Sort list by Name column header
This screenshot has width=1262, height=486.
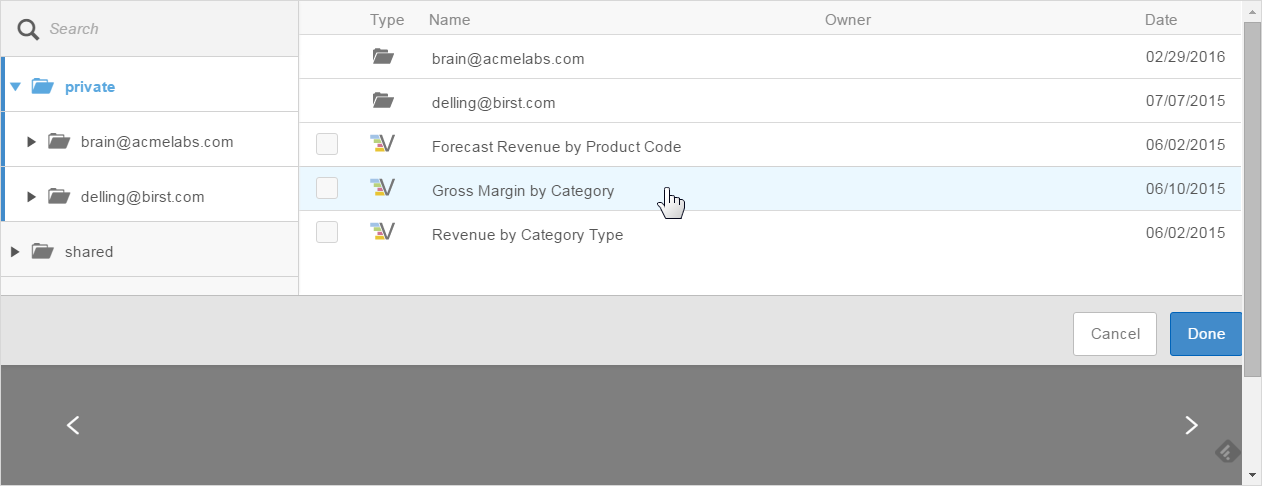[x=449, y=20]
